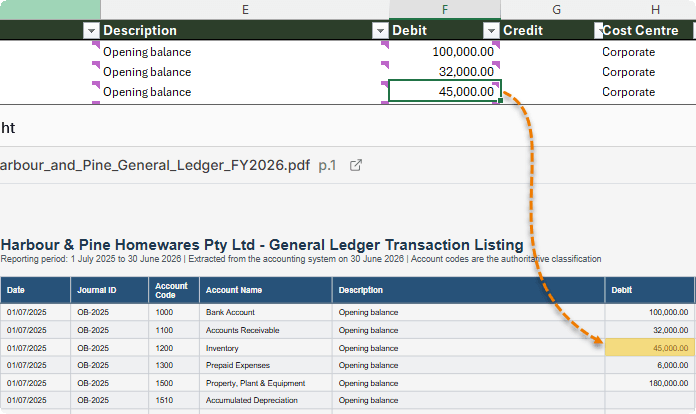Select column E header

[245, 10]
